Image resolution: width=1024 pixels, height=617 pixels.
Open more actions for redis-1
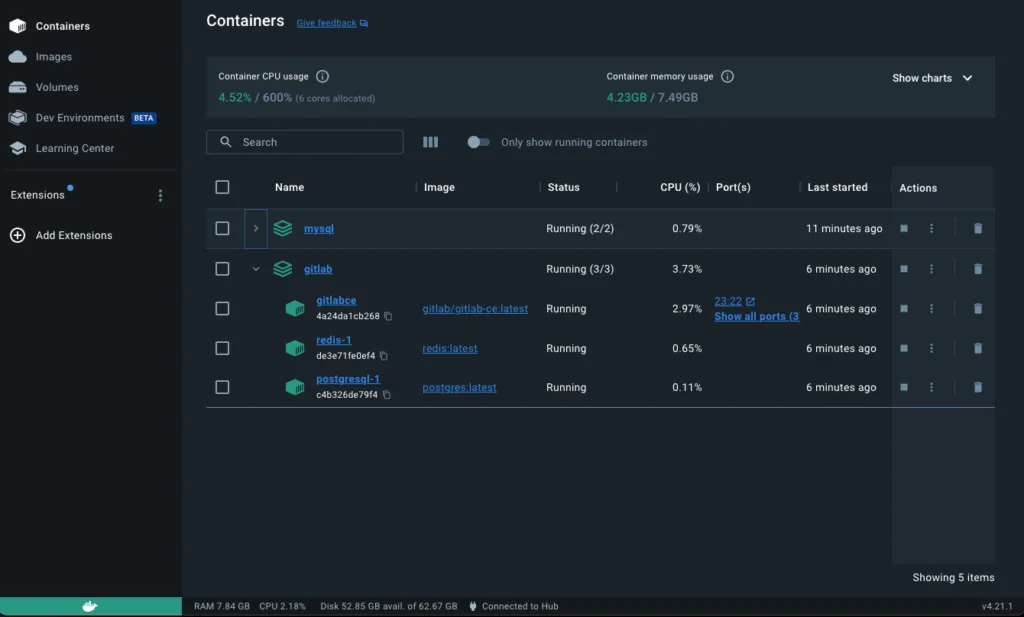(931, 349)
